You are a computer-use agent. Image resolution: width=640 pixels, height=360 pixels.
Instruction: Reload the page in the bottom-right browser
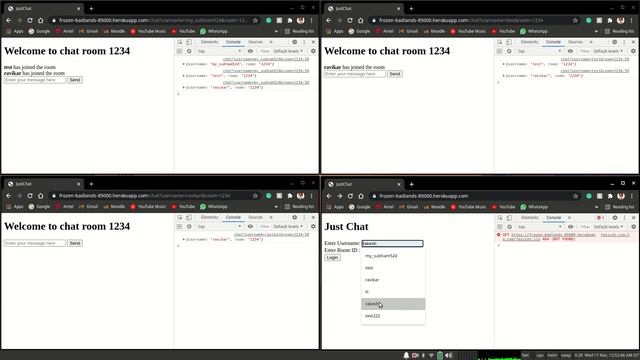[x=350, y=196]
